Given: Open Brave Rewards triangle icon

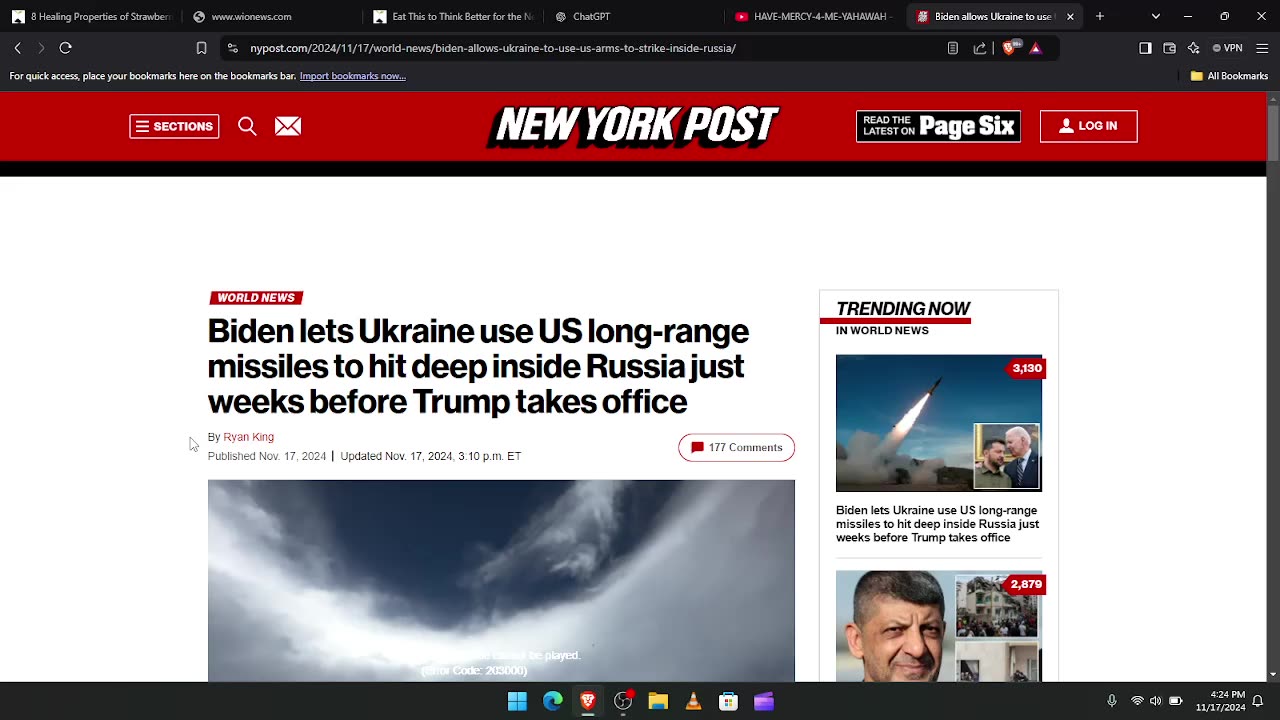Looking at the screenshot, I should click(x=1035, y=48).
